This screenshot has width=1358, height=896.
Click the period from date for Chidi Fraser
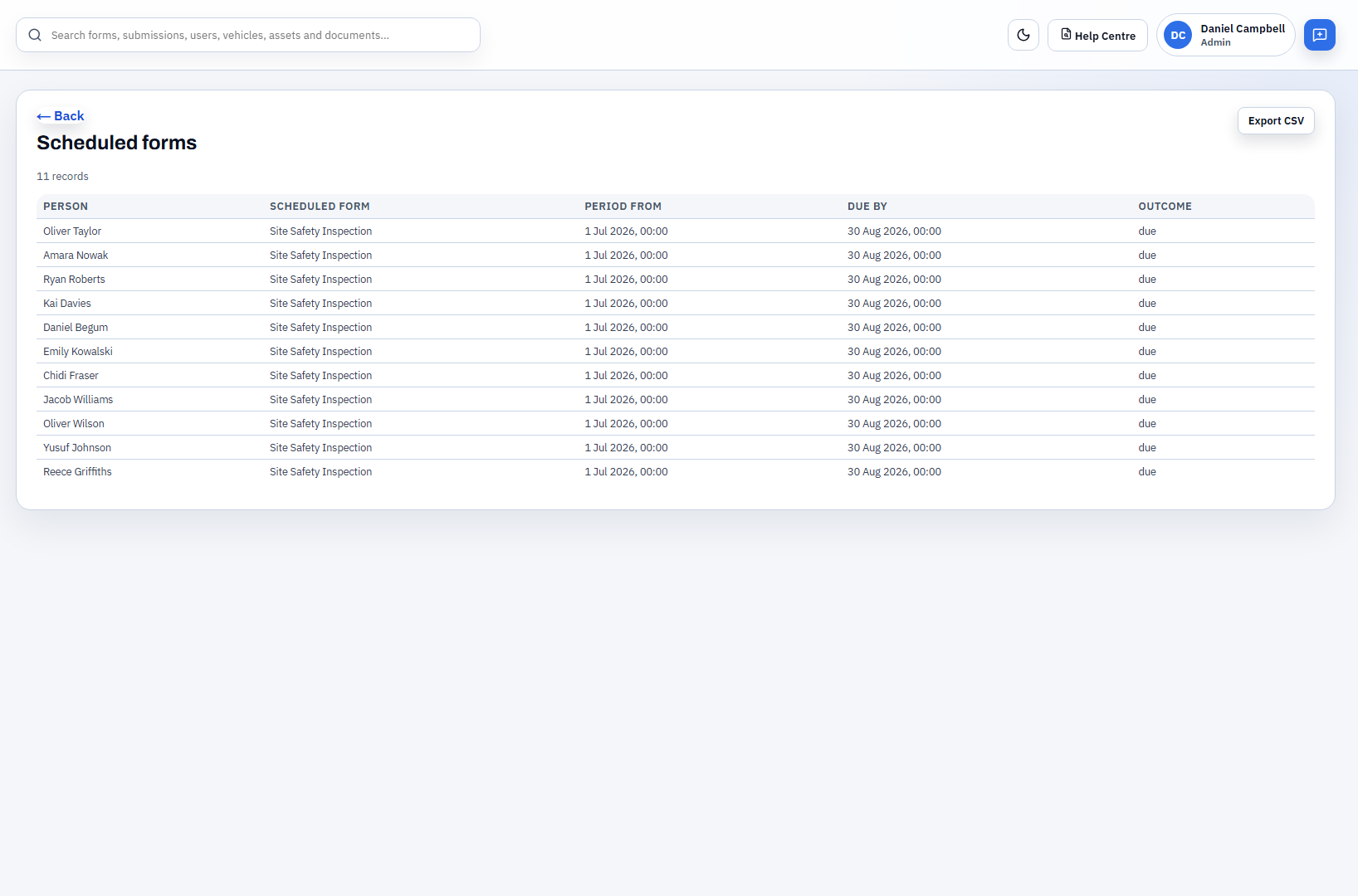(x=626, y=376)
